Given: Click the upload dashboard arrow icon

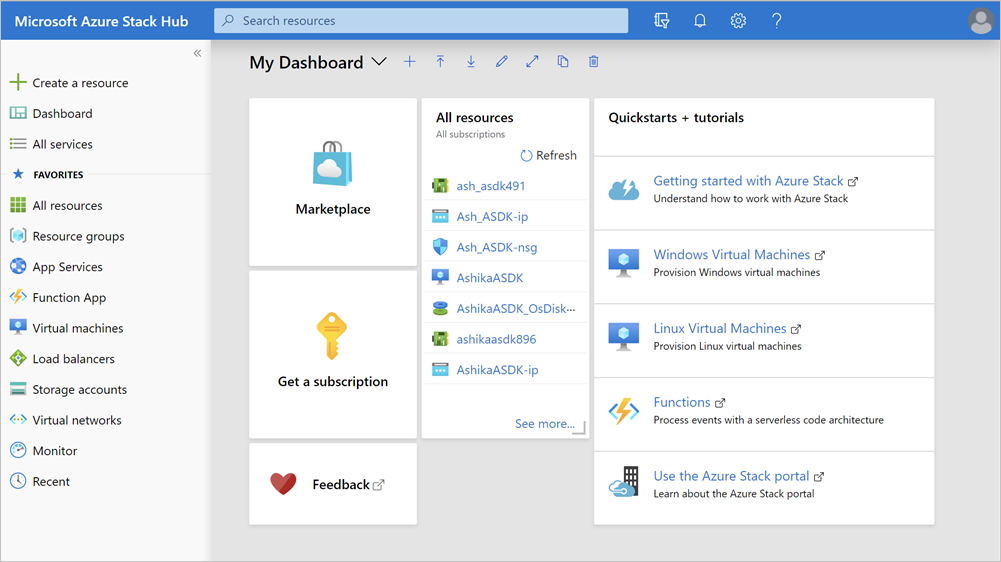Looking at the screenshot, I should [440, 62].
